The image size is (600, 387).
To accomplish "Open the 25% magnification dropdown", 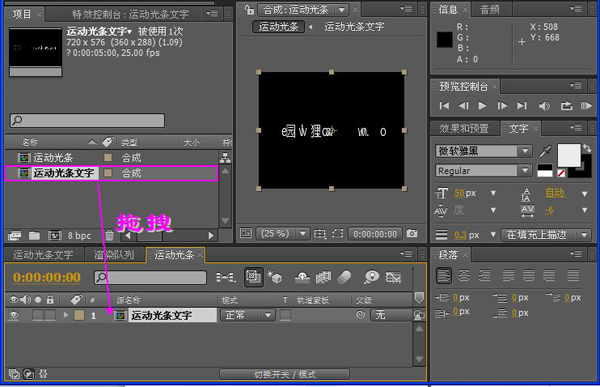I will tap(283, 233).
